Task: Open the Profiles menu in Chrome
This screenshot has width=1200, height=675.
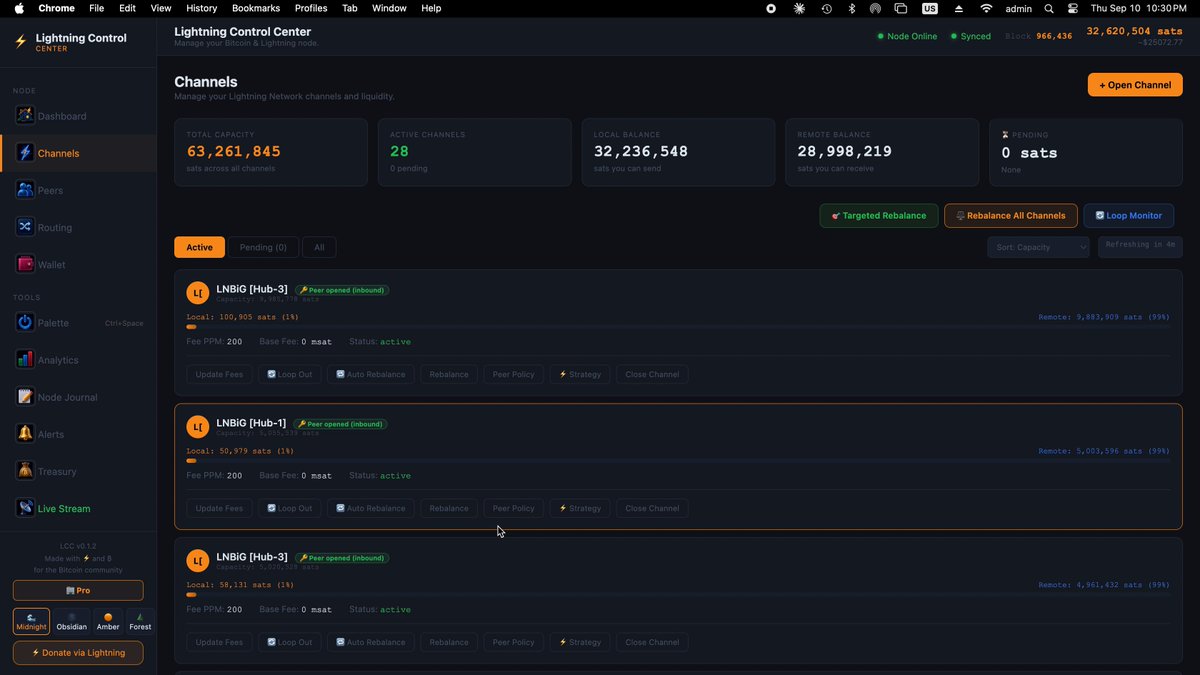Action: pyautogui.click(x=311, y=8)
